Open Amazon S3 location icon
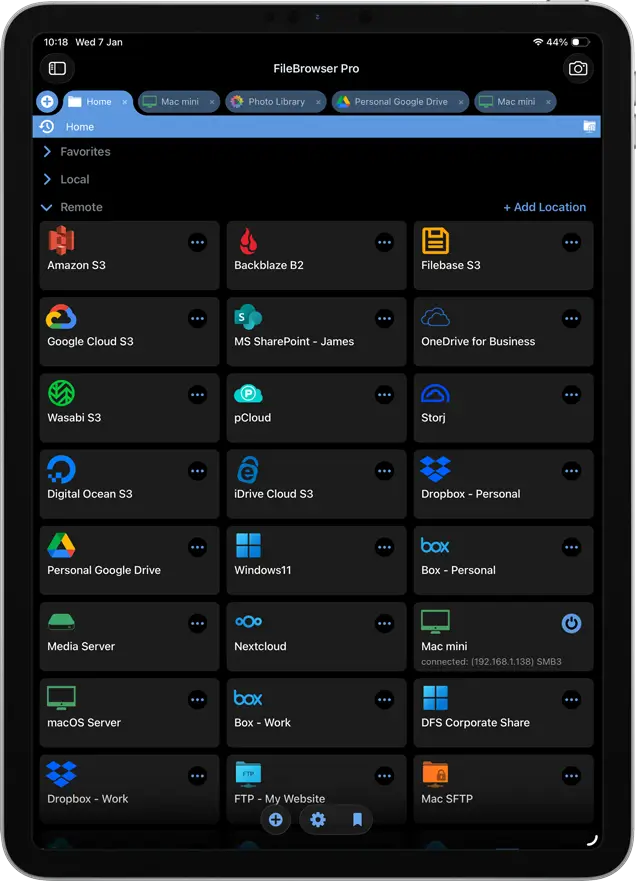 tap(61, 240)
